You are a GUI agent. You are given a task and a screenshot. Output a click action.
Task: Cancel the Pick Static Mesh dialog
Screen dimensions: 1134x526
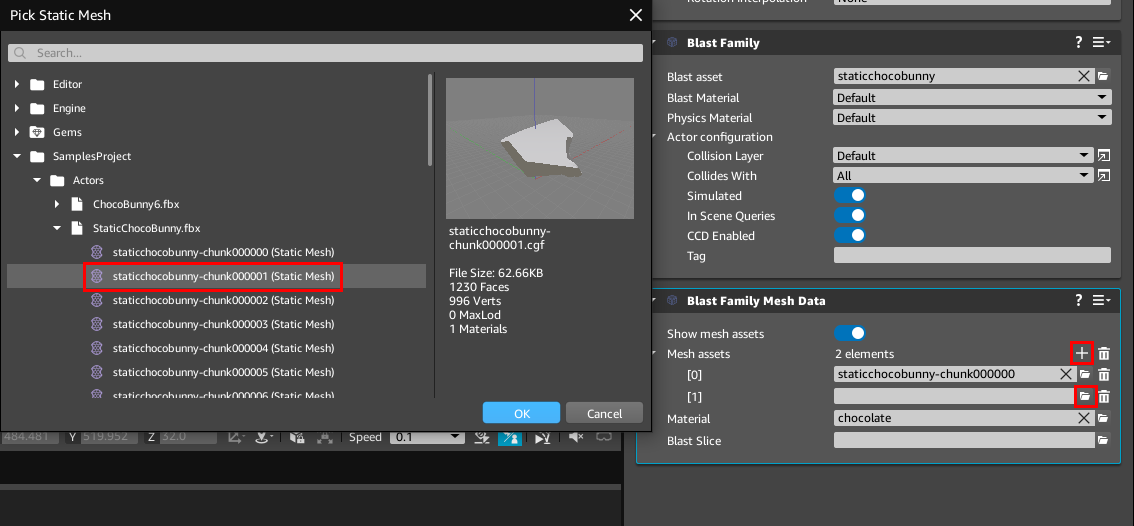[x=604, y=413]
